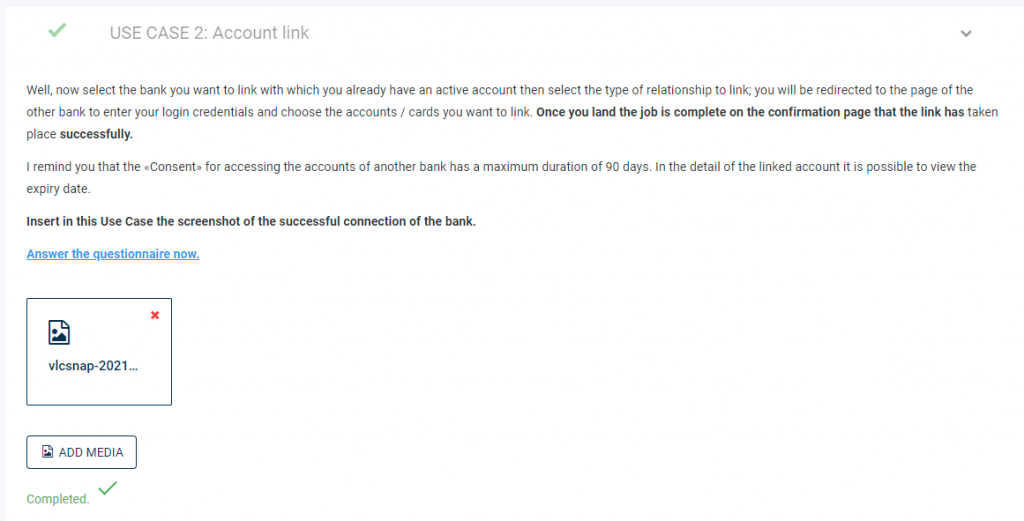Click the bold word "successfully."
1024x521 pixels.
point(96,134)
